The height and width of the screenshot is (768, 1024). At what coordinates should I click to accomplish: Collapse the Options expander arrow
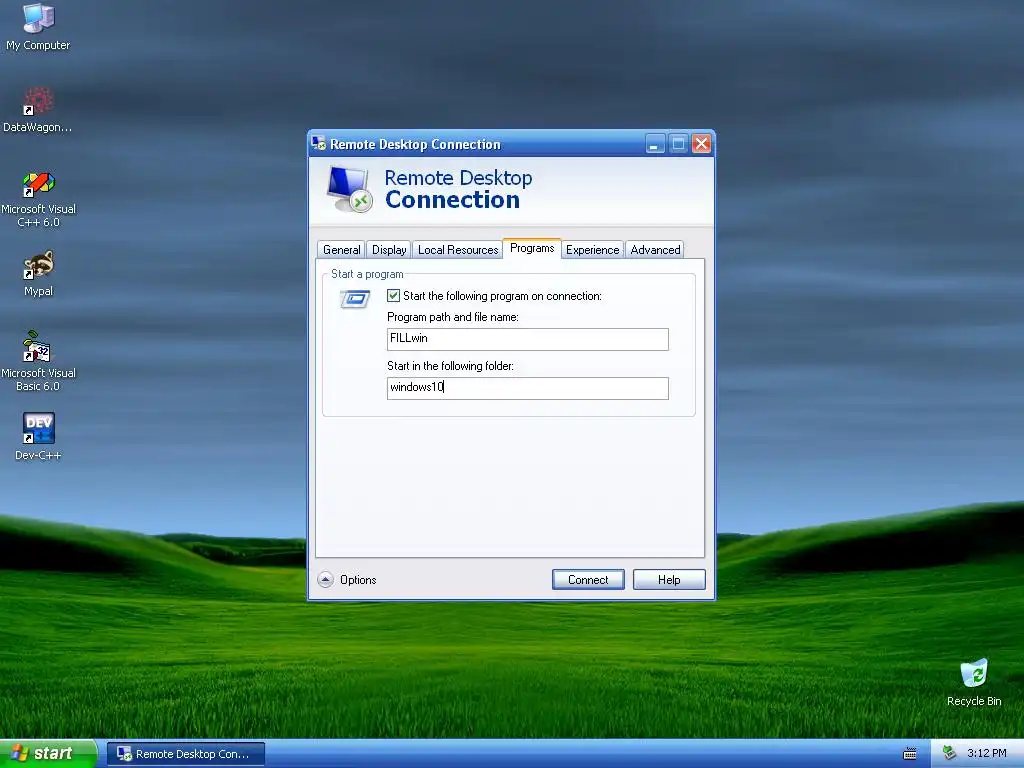[325, 580]
